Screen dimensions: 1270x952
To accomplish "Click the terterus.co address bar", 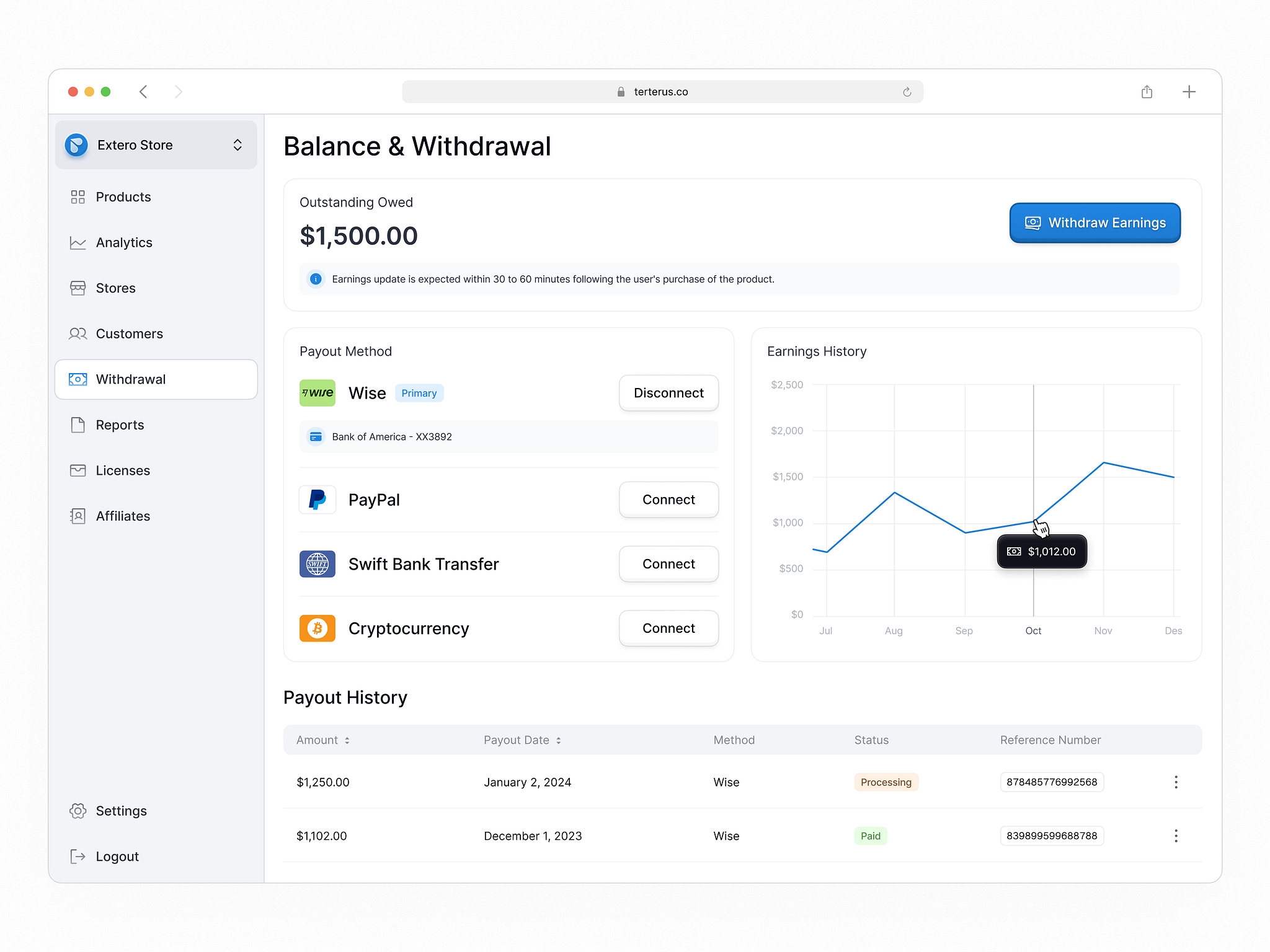I will point(660,91).
